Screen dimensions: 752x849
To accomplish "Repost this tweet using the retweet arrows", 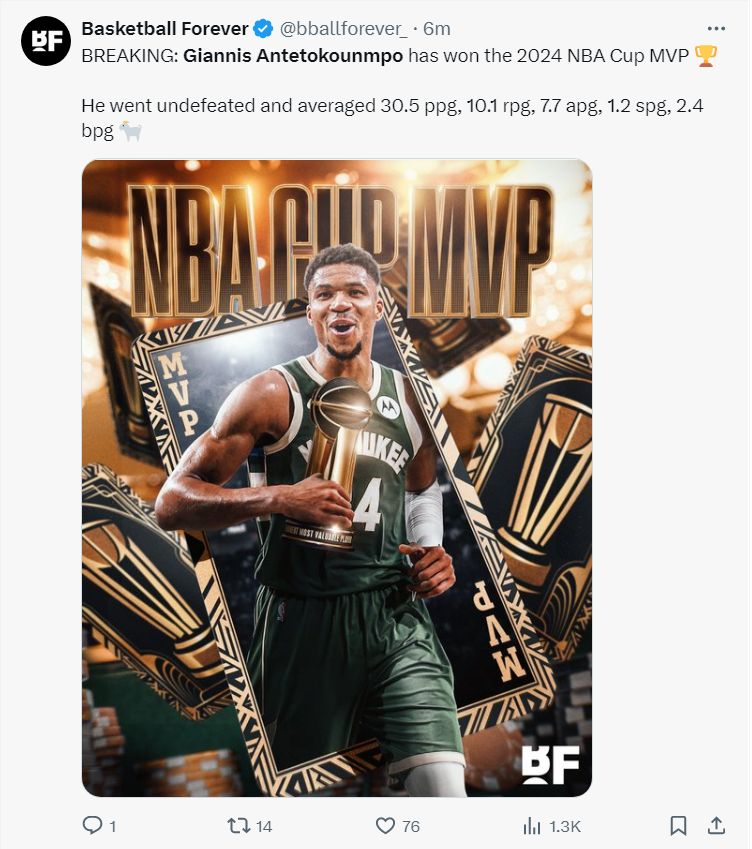I will pos(238,825).
